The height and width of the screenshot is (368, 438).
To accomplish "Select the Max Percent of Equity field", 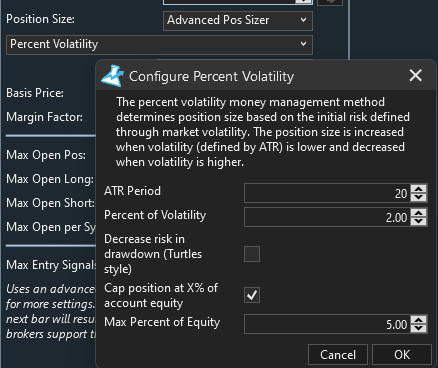I will 327,324.
